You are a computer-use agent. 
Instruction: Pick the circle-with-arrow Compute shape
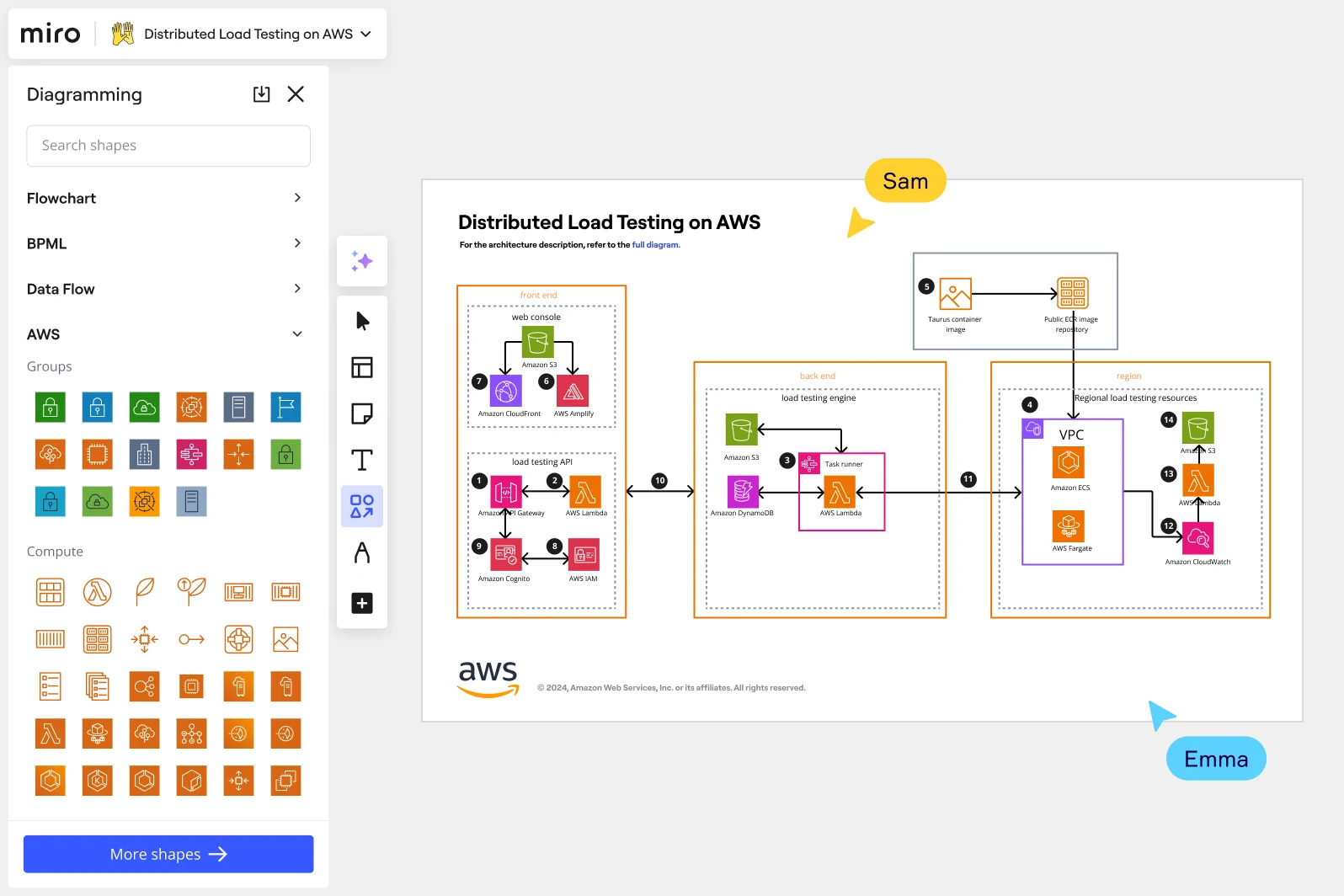(x=192, y=639)
